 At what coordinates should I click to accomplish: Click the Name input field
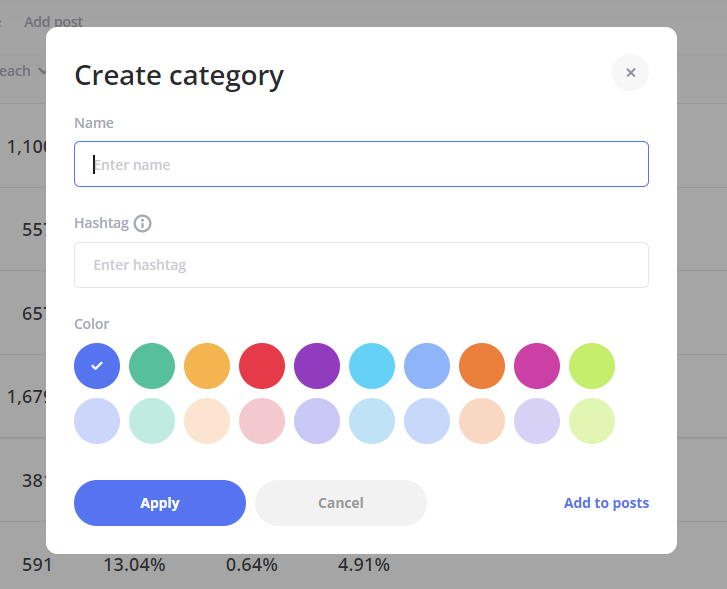click(x=361, y=164)
